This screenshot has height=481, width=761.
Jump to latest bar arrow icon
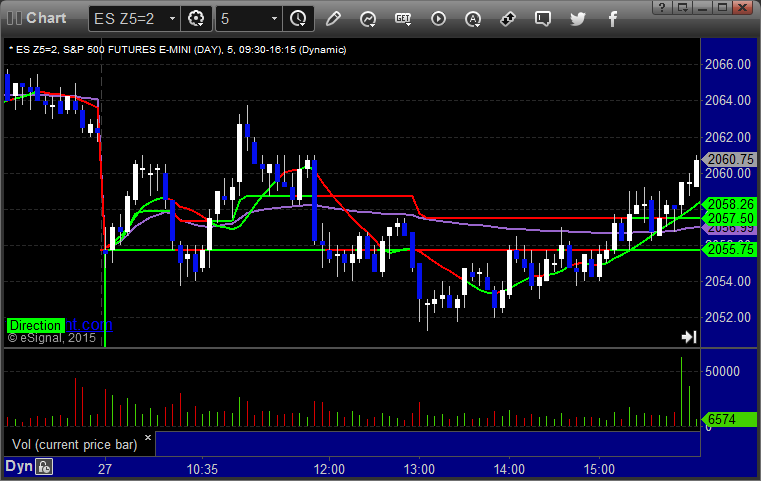689,337
